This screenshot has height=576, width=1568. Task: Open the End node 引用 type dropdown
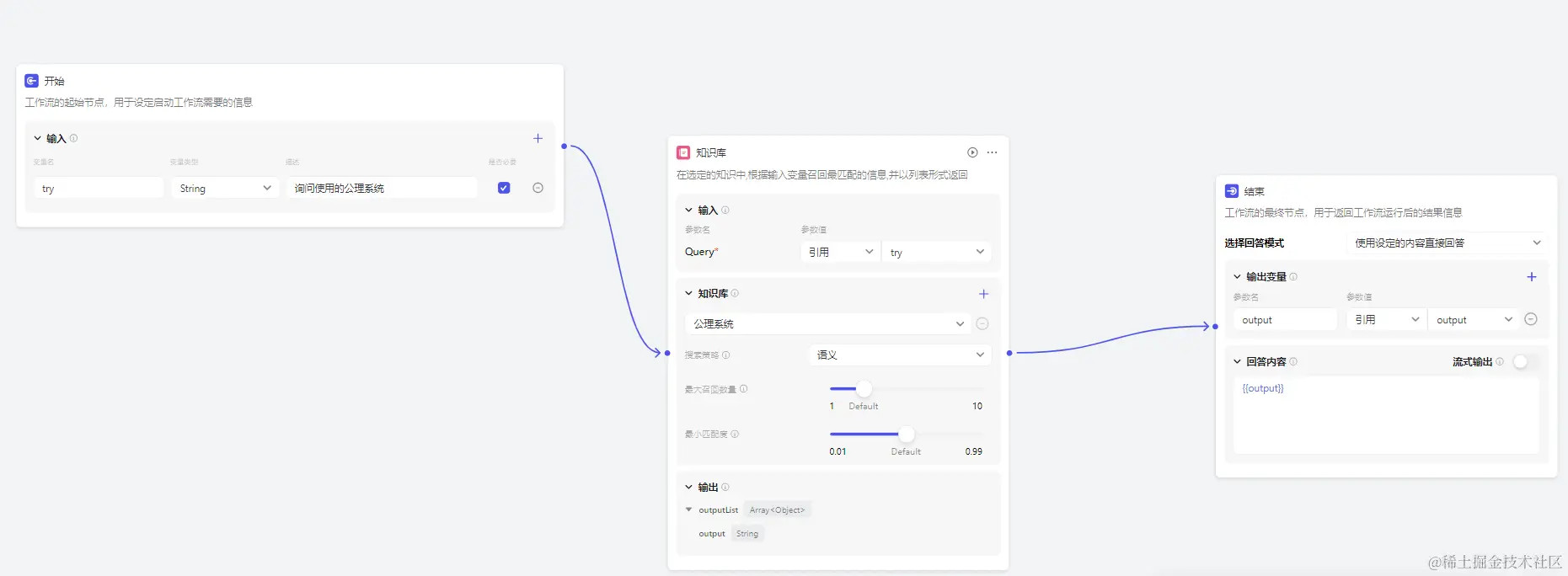pos(1386,319)
